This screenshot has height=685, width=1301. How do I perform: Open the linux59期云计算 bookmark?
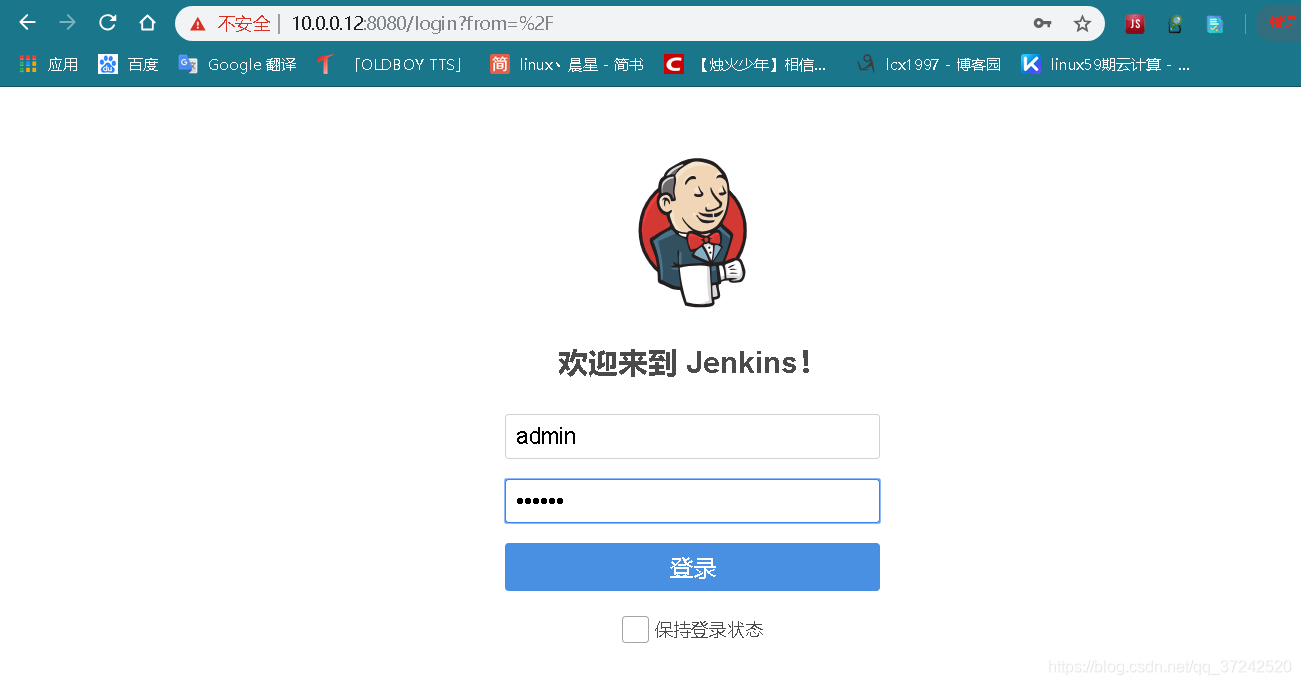(x=1105, y=64)
